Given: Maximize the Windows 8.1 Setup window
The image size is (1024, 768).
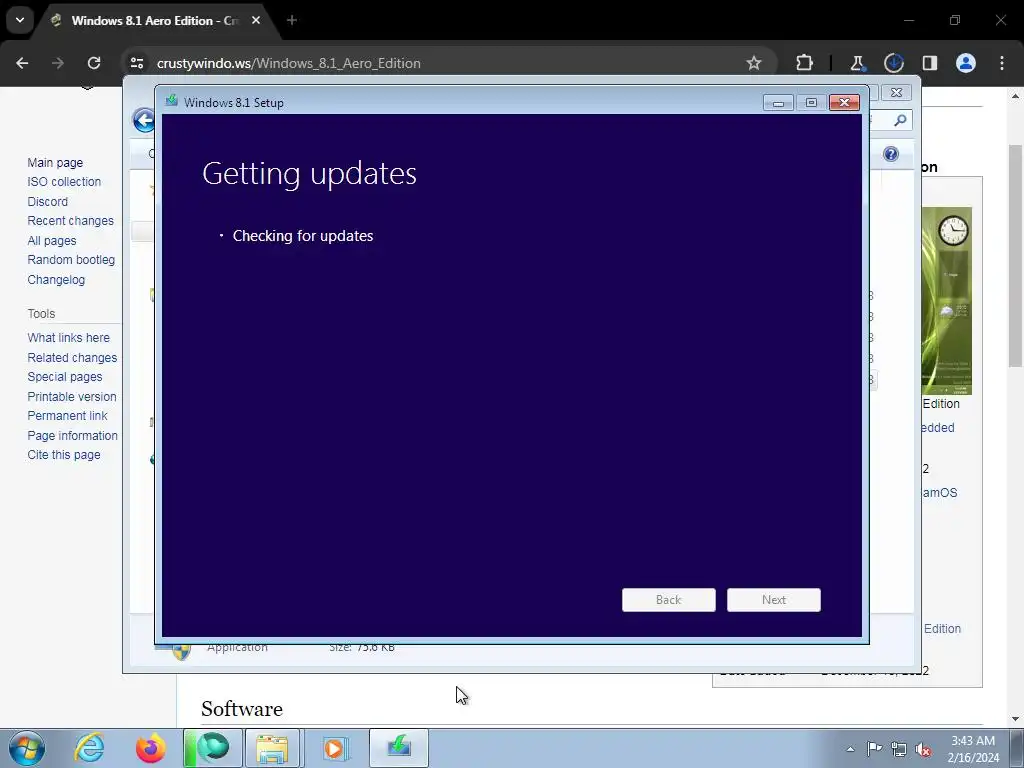Looking at the screenshot, I should tap(811, 103).
